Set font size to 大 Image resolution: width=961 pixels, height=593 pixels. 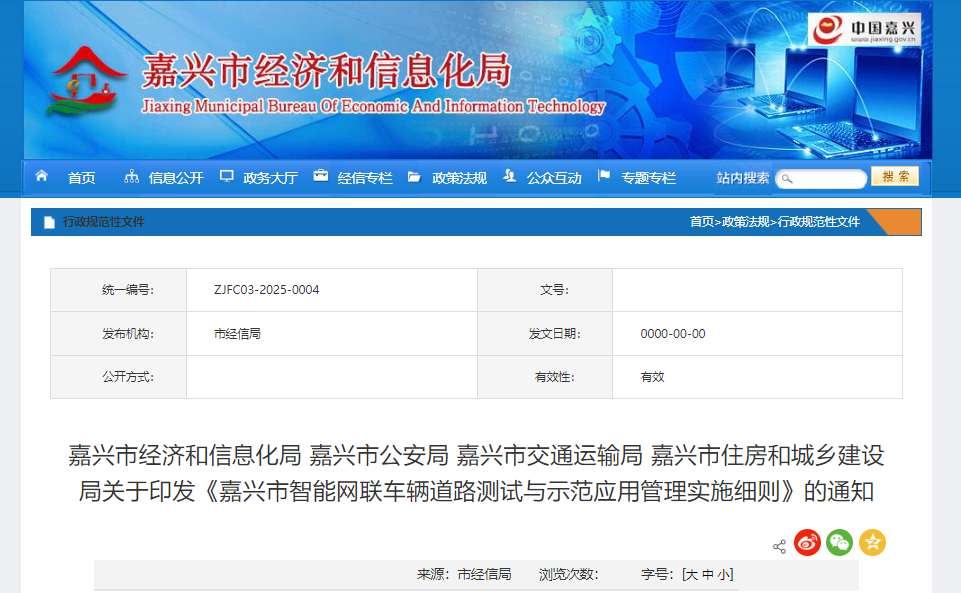pos(691,575)
